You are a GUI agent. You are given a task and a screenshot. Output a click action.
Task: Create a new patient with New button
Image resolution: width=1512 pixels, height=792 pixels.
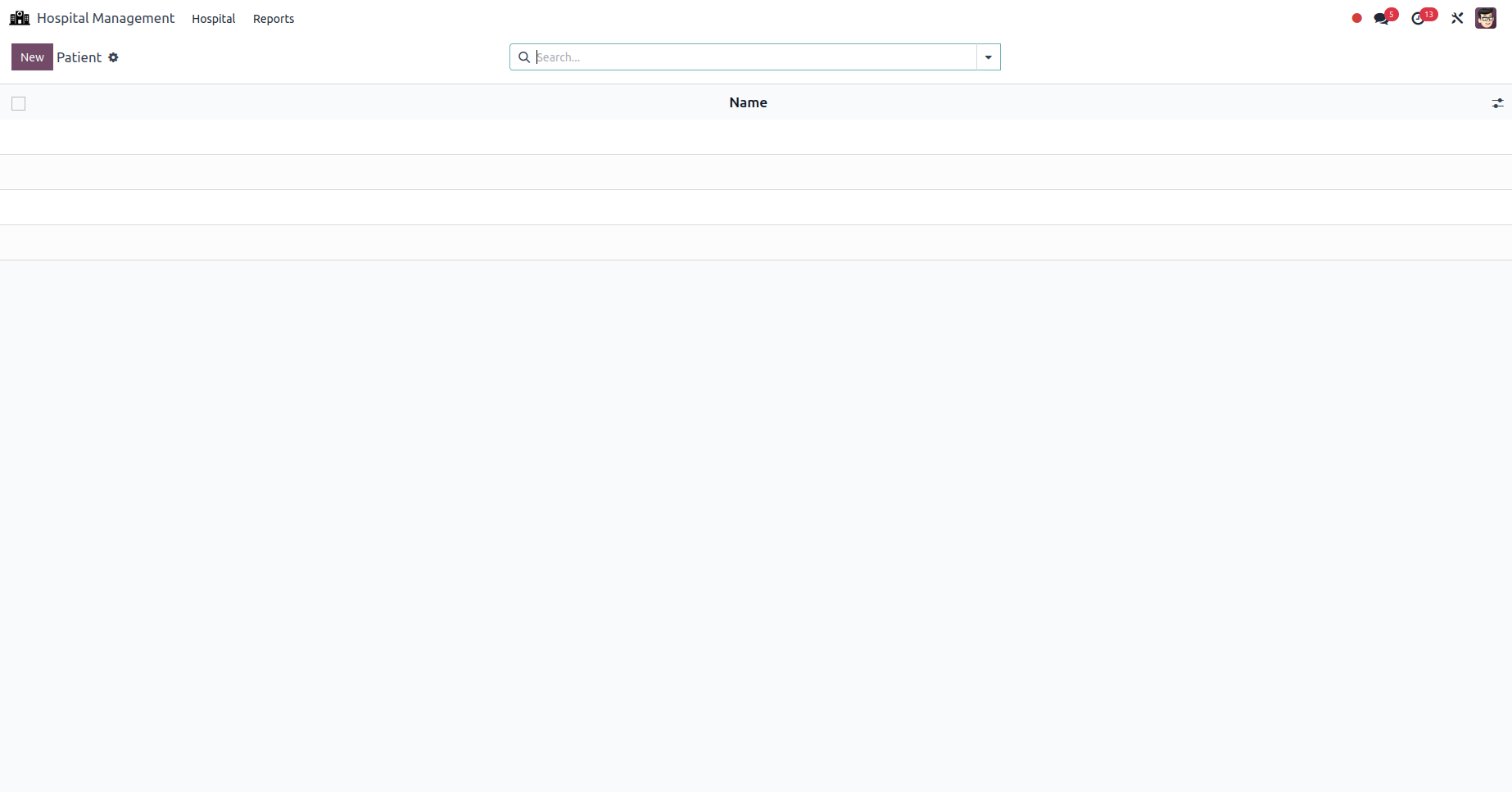tap(32, 57)
